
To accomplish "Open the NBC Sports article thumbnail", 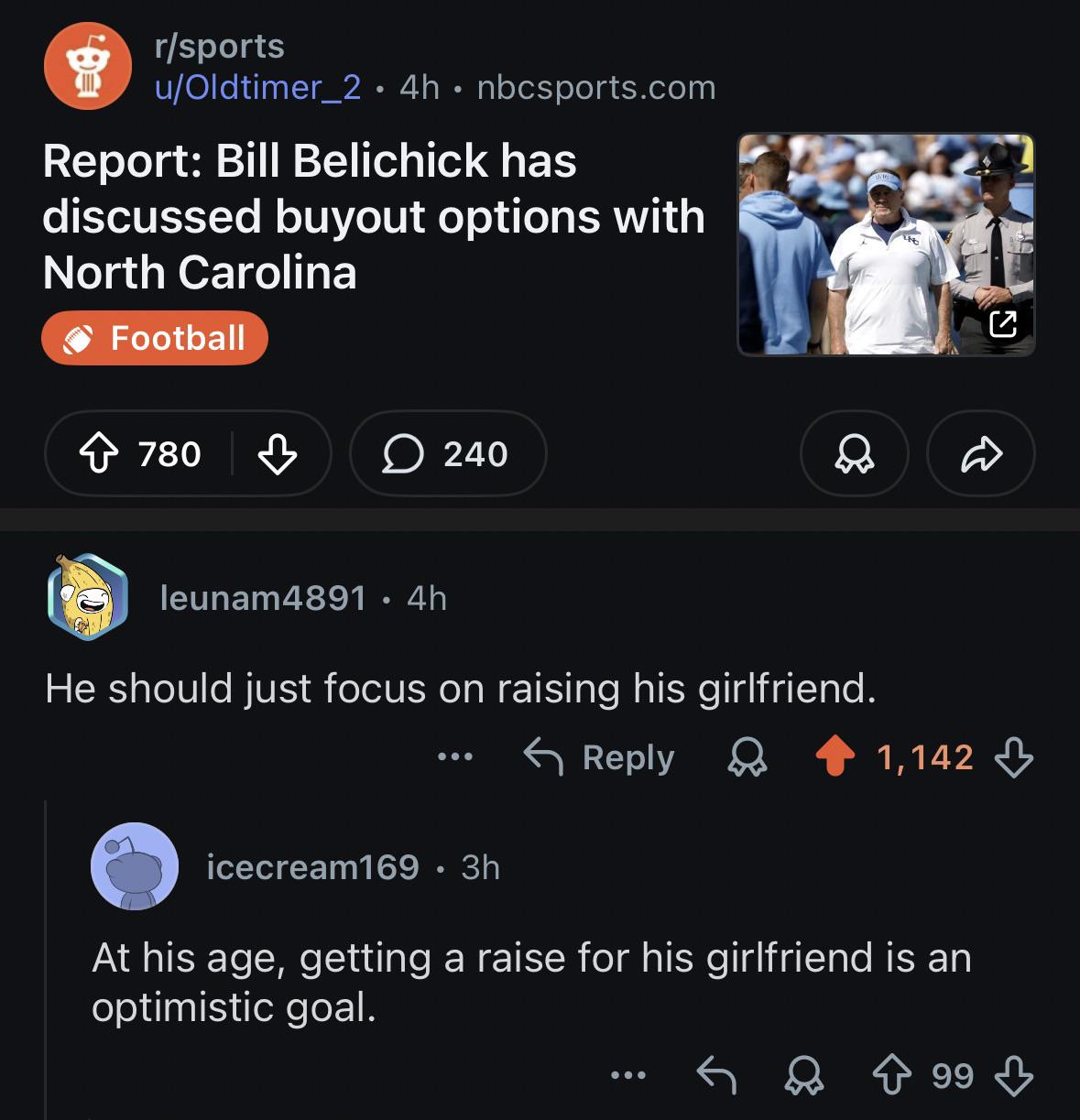I will [886, 245].
